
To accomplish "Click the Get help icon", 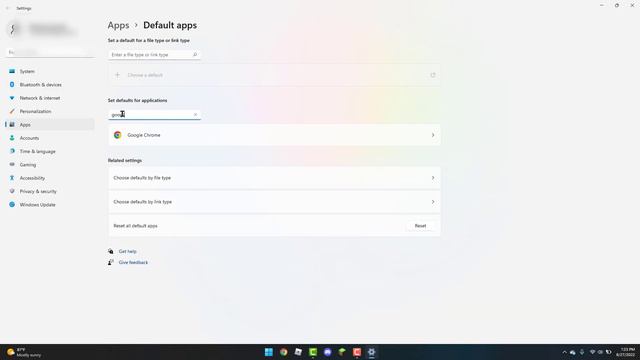I will (111, 251).
